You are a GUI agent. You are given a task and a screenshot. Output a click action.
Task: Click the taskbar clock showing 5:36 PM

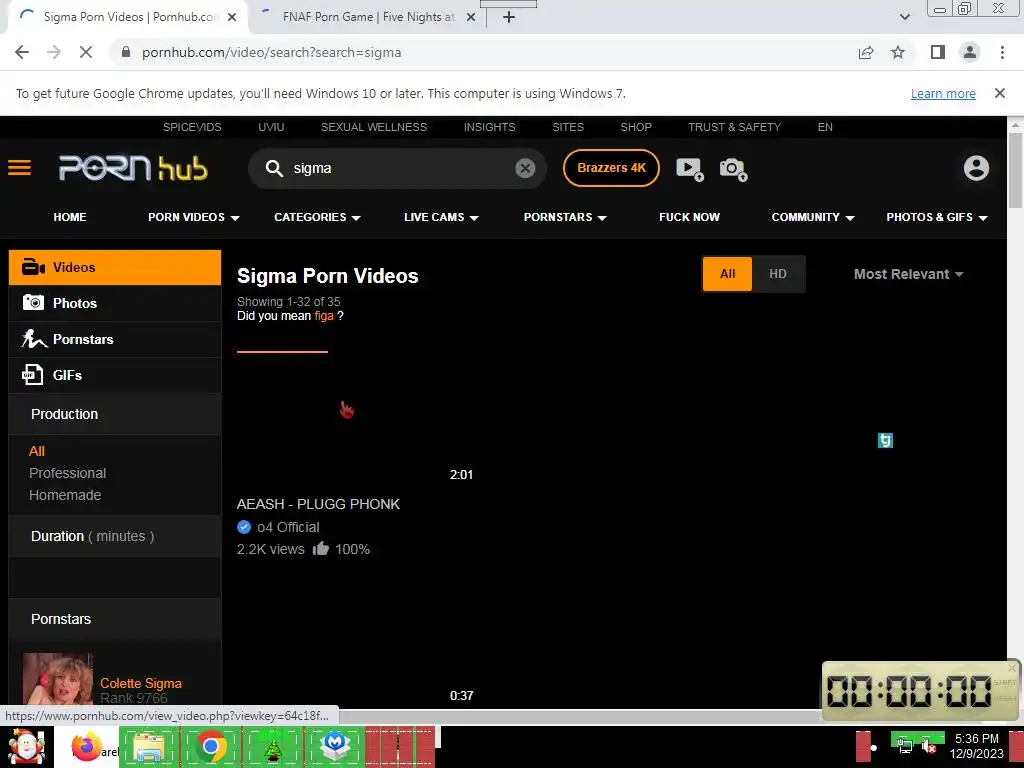[976, 746]
